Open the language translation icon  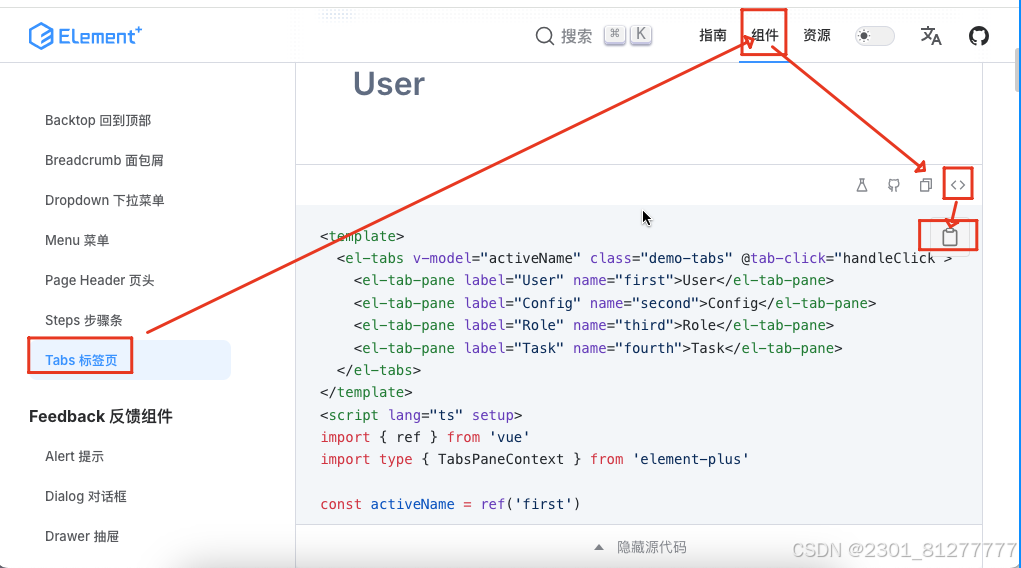tap(930, 36)
